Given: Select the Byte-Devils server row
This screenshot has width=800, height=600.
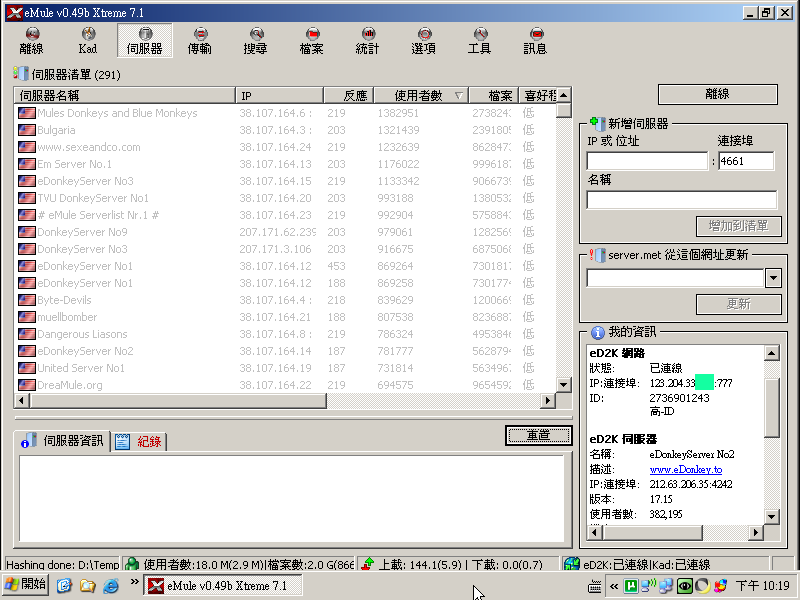Looking at the screenshot, I should pos(64,300).
